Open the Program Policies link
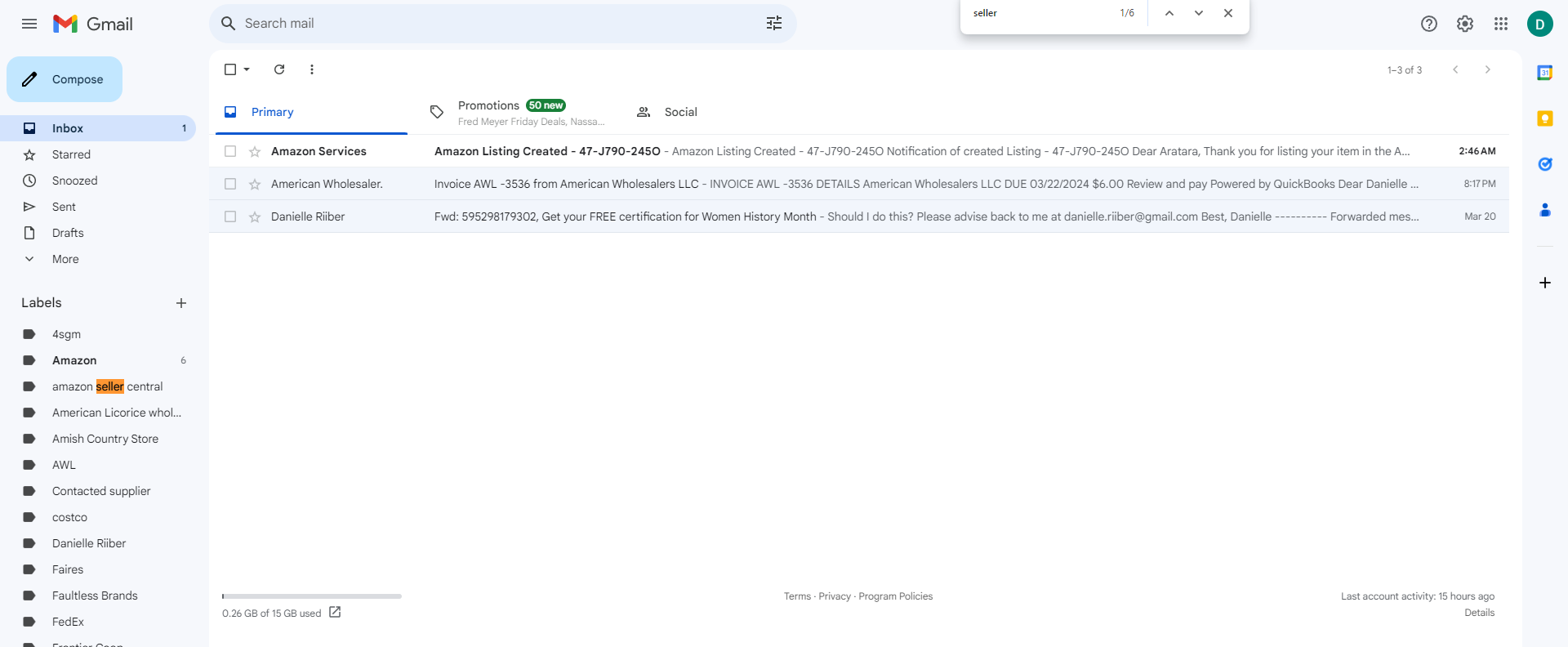1568x647 pixels. coord(896,596)
